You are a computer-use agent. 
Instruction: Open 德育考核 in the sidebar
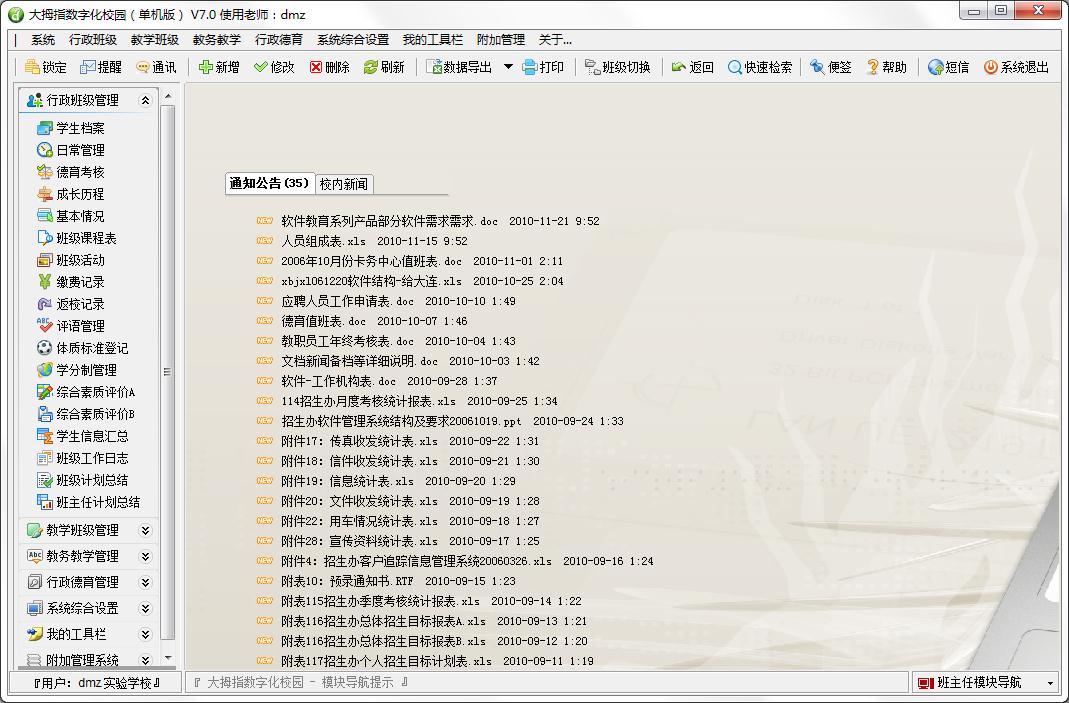[x=71, y=172]
